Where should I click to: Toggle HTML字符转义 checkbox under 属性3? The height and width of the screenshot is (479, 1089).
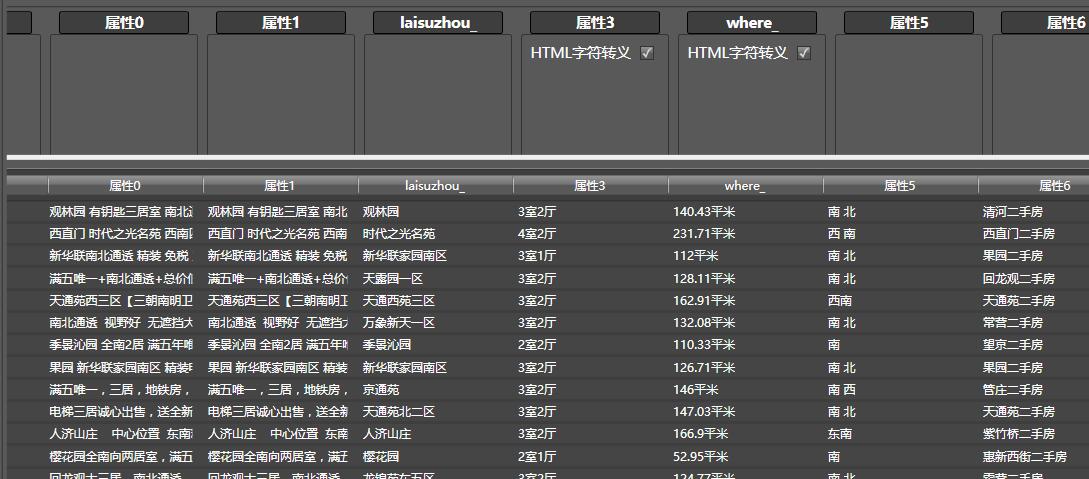pos(647,53)
